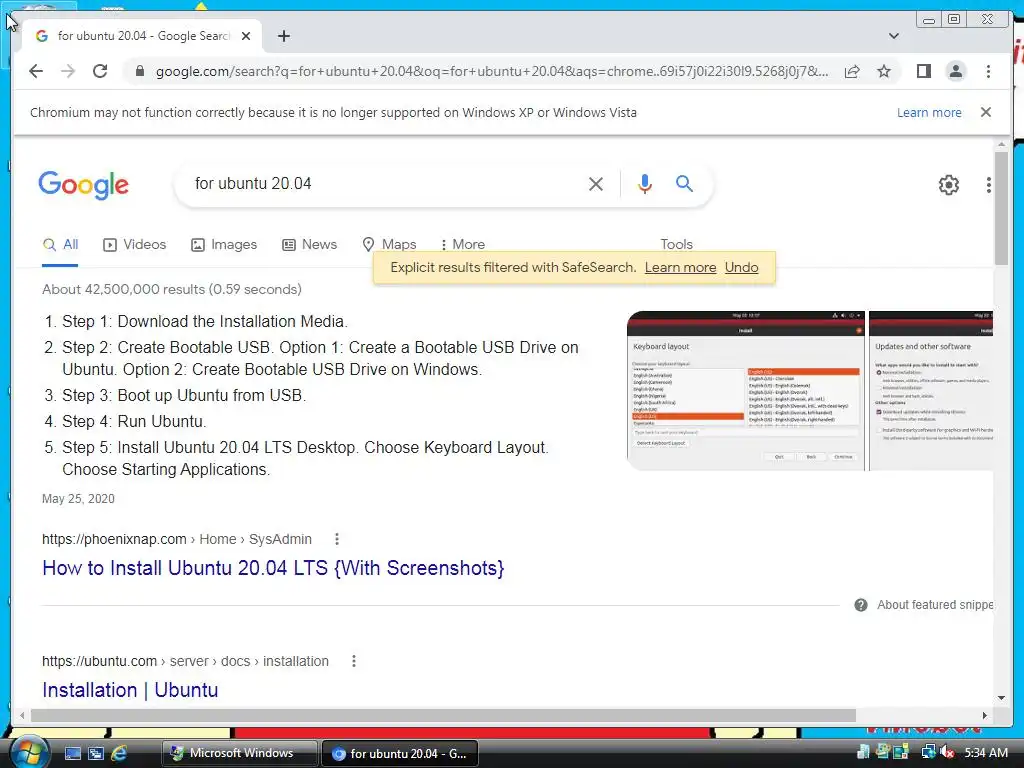Open a new tab with plus button
The image size is (1024, 768).
click(283, 36)
